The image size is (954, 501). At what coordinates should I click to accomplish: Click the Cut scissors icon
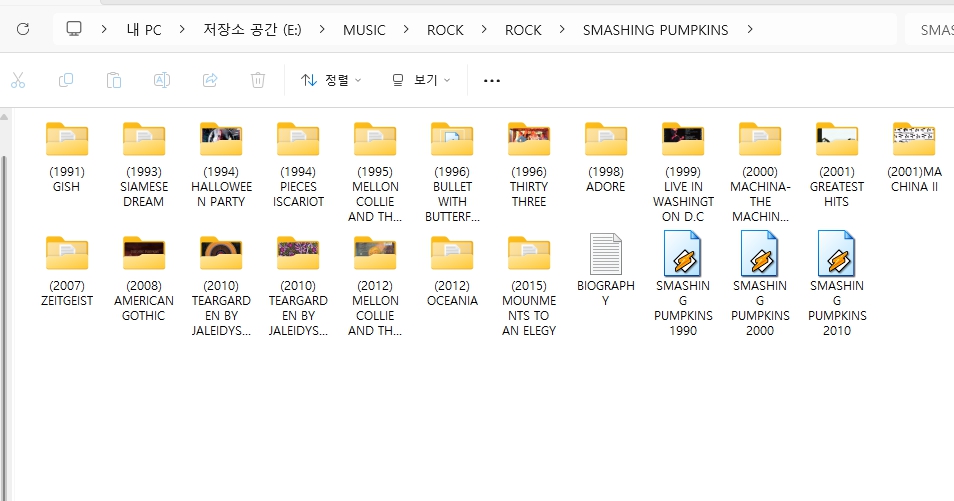17,80
